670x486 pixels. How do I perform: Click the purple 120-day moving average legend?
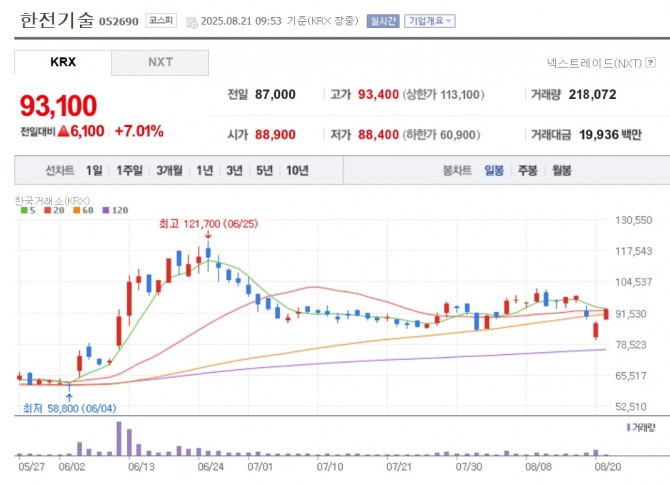point(116,210)
